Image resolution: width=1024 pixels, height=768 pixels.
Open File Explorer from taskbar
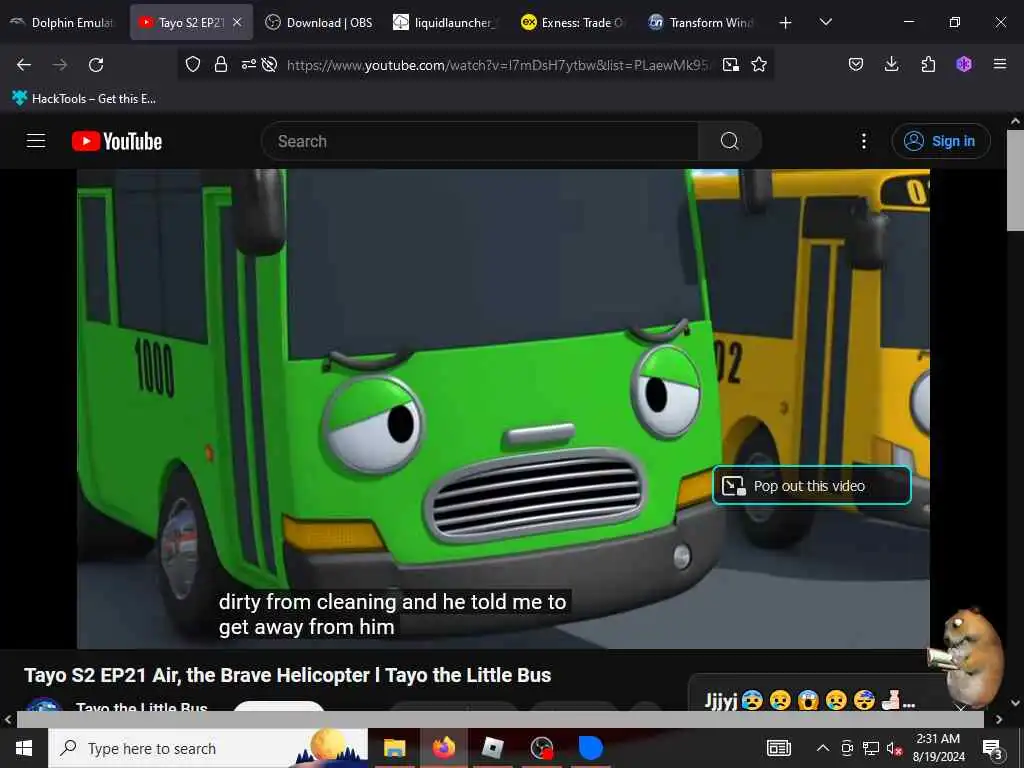click(x=394, y=748)
